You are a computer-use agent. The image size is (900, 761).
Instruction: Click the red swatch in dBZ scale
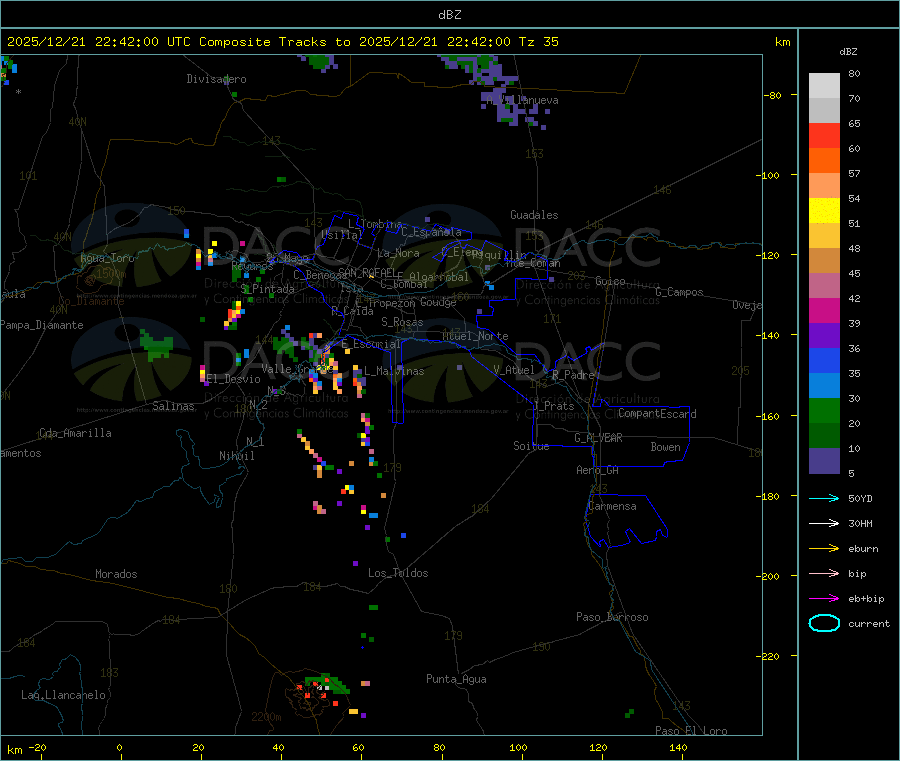pyautogui.click(x=824, y=135)
